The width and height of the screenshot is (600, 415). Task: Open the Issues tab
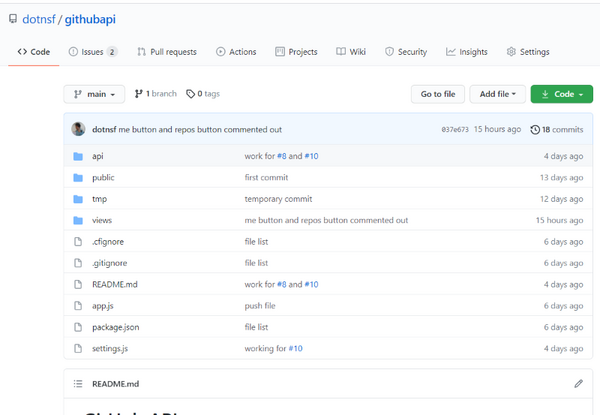pos(93,52)
